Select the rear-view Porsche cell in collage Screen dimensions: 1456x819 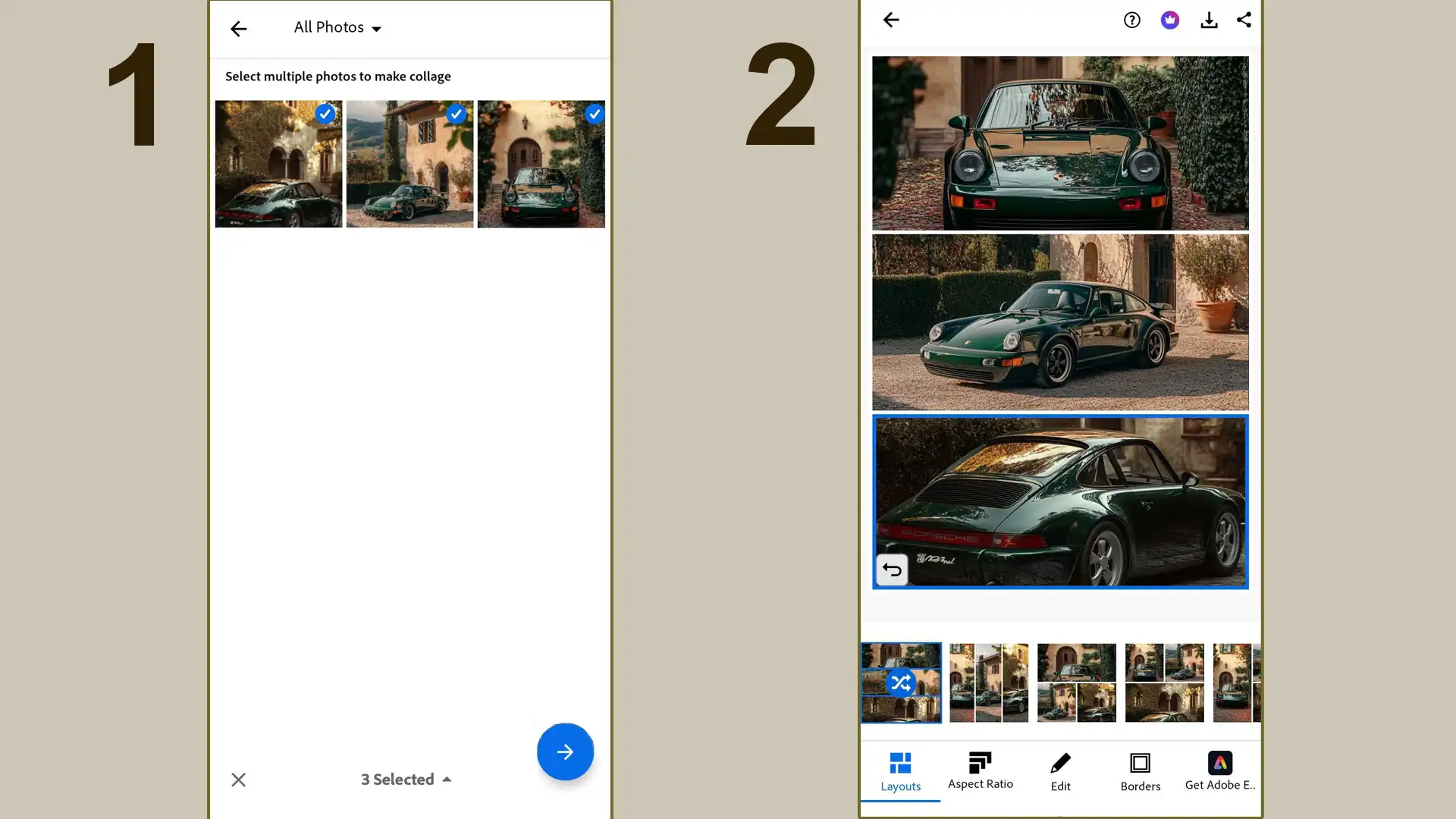[1060, 502]
